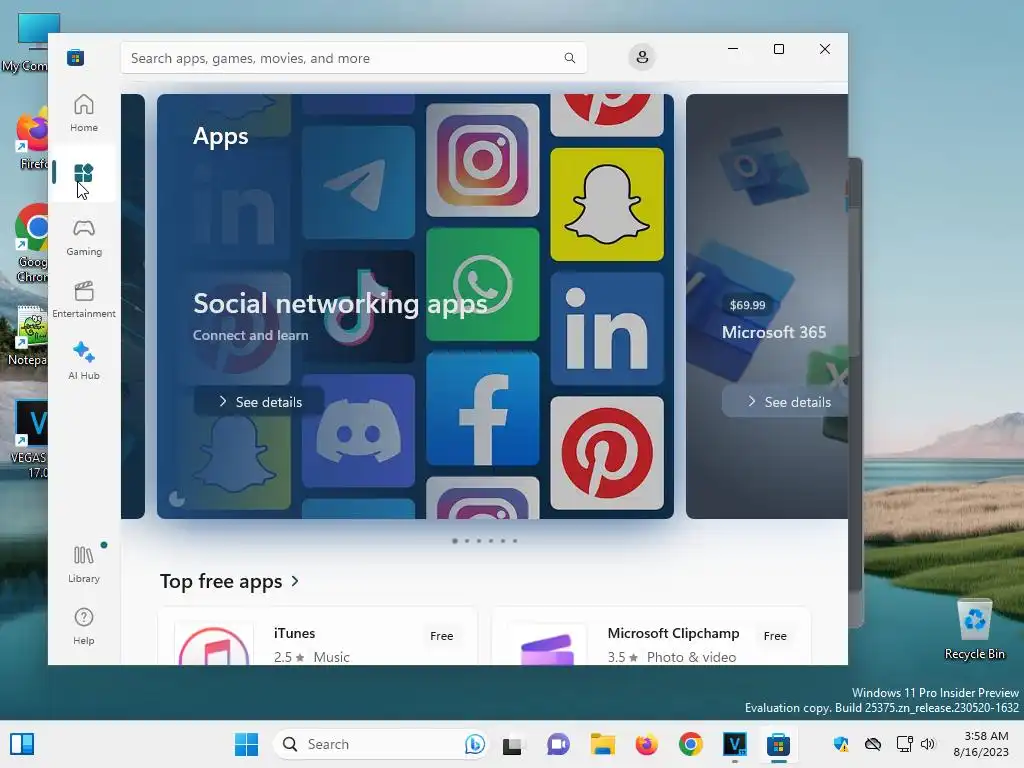Select the Google Chrome desktop shortcut
Screen dimensions: 1024x768
31,243
